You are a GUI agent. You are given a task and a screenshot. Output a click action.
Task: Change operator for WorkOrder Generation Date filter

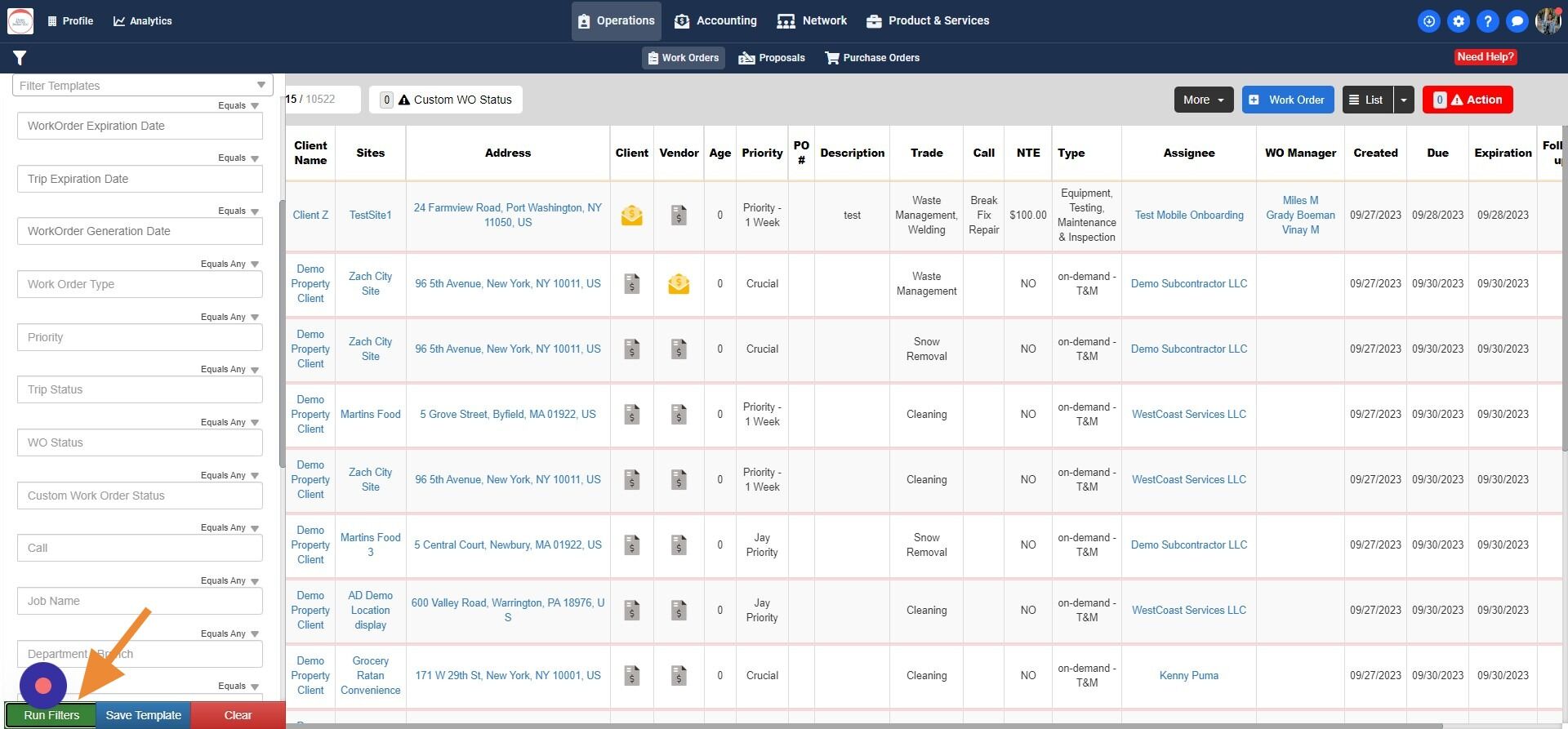click(x=238, y=211)
